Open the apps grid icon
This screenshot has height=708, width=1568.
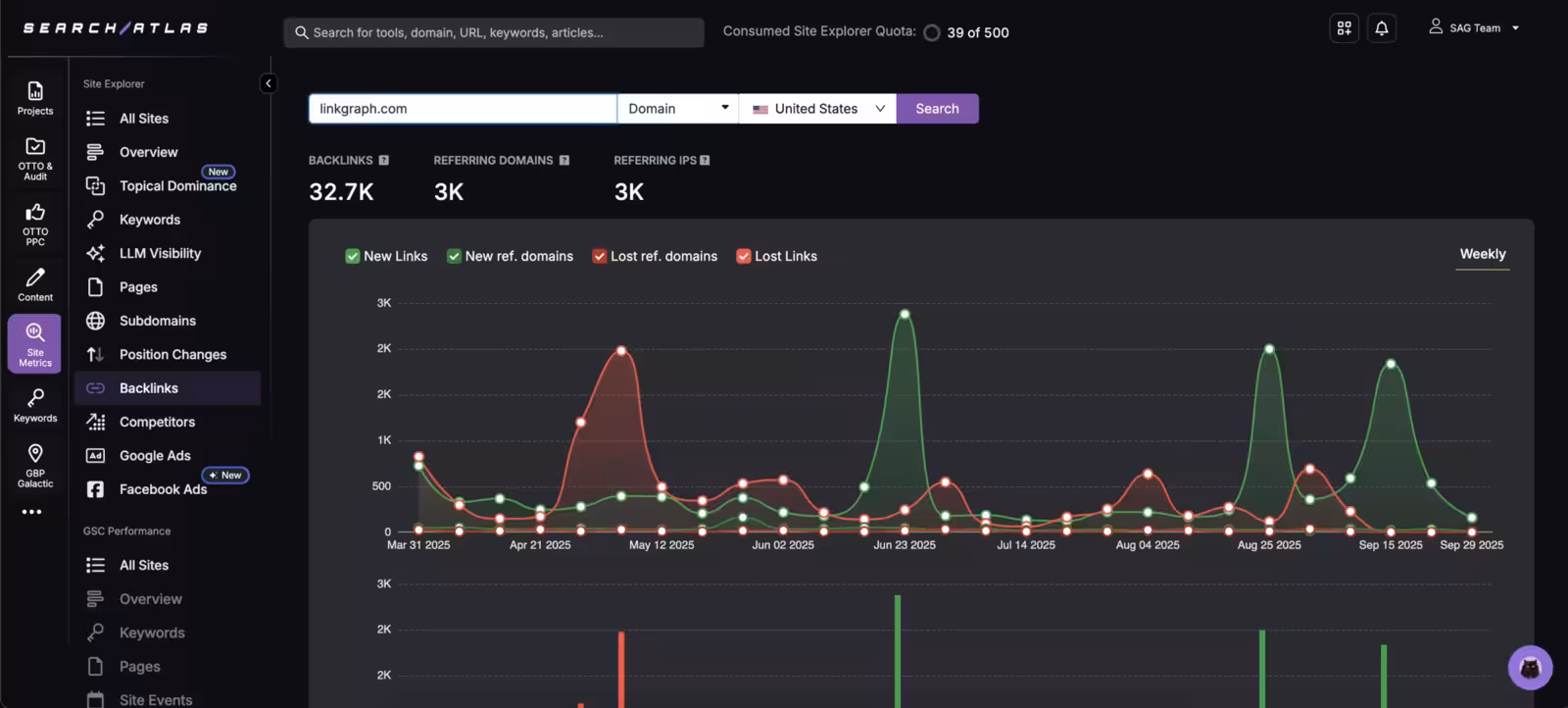click(x=1344, y=28)
